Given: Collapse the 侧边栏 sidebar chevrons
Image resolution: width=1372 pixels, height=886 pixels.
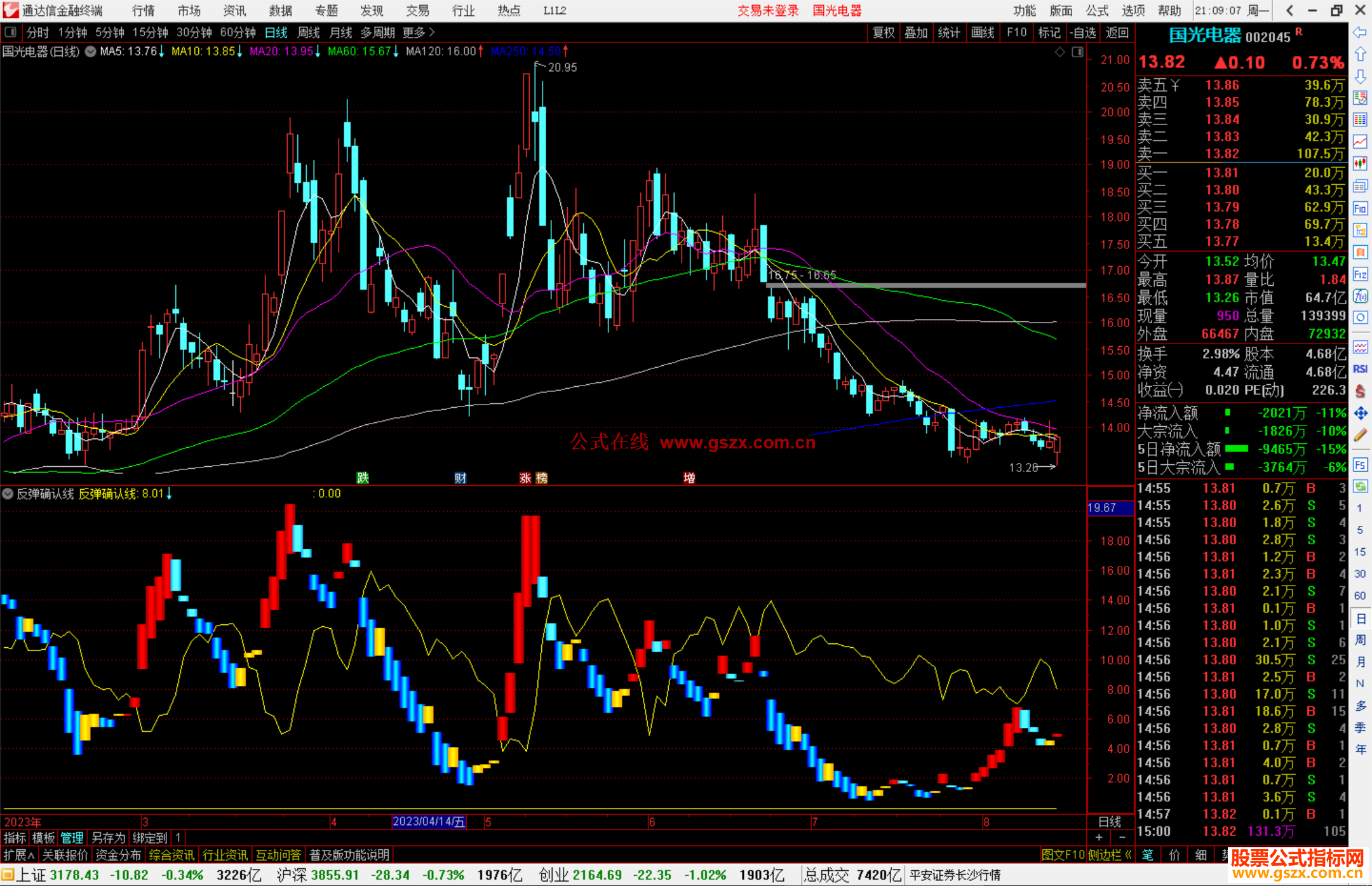Looking at the screenshot, I should (x=1110, y=855).
